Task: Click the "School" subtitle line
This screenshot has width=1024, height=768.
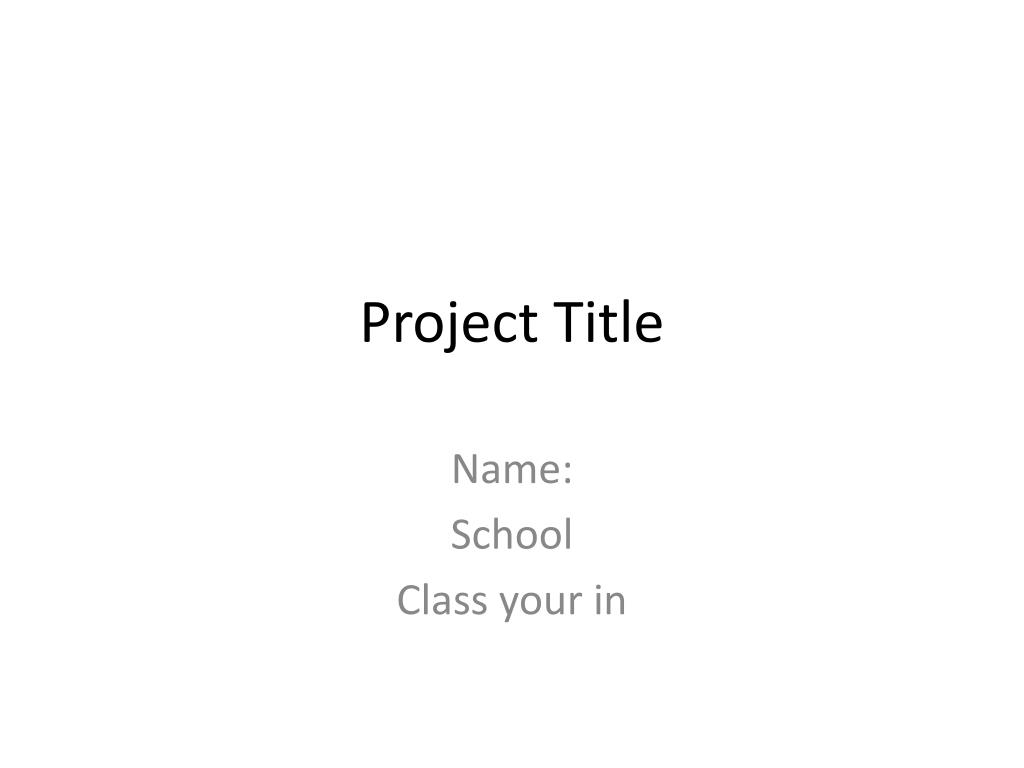Action: [512, 534]
